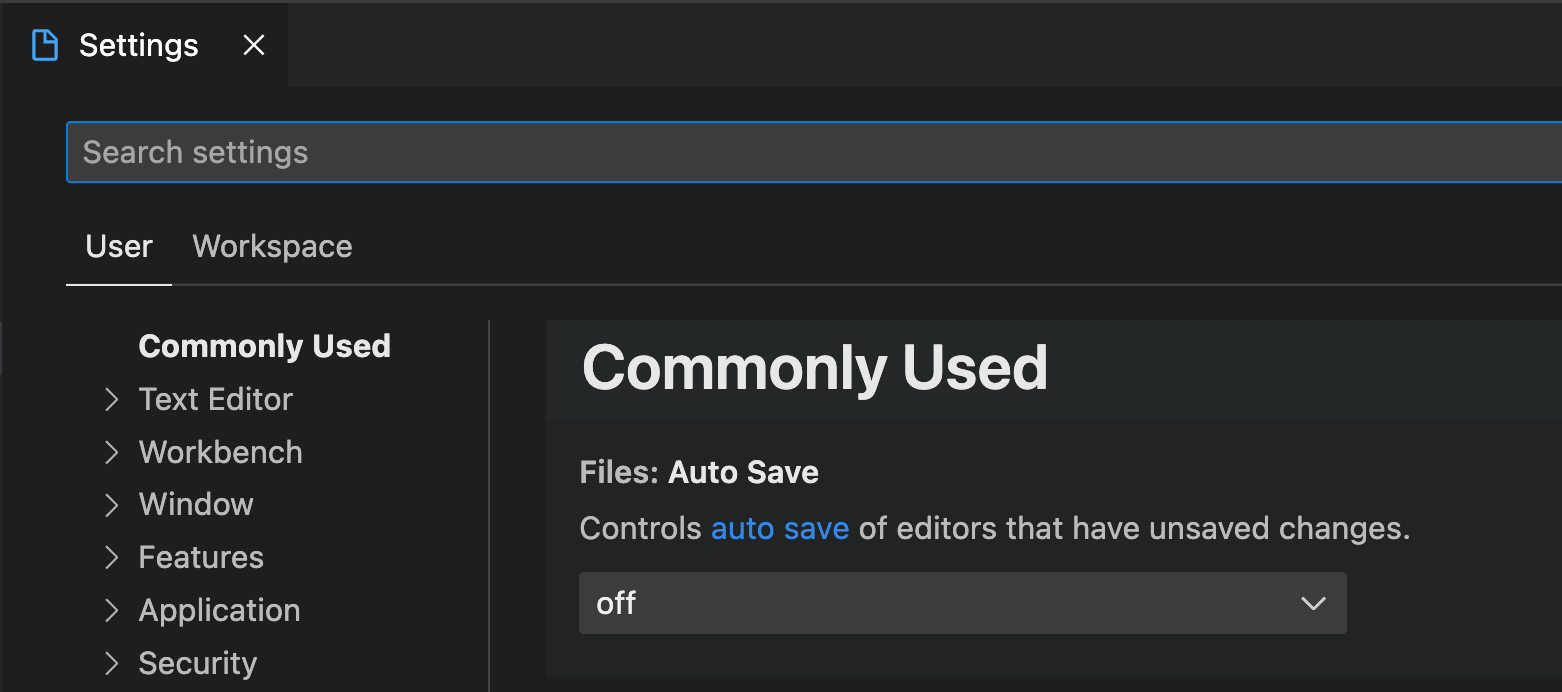The width and height of the screenshot is (1562, 692).
Task: Select the User settings tab
Action: (118, 246)
